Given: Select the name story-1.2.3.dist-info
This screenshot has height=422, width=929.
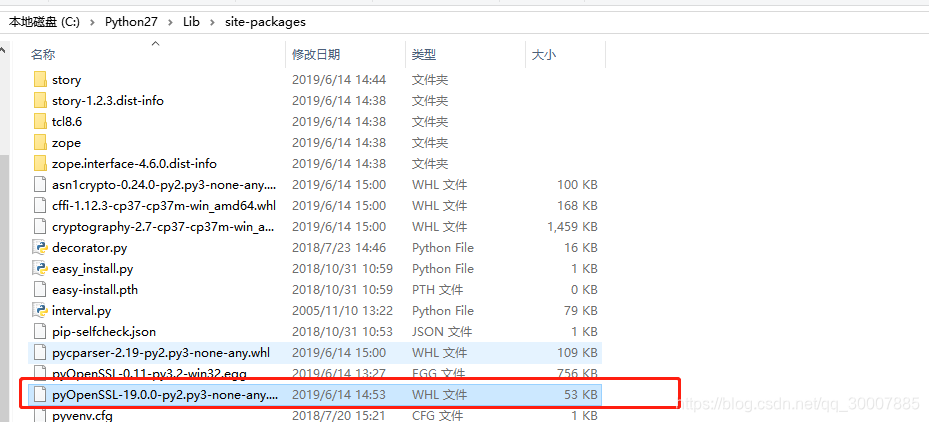Looking at the screenshot, I should click(108, 101).
